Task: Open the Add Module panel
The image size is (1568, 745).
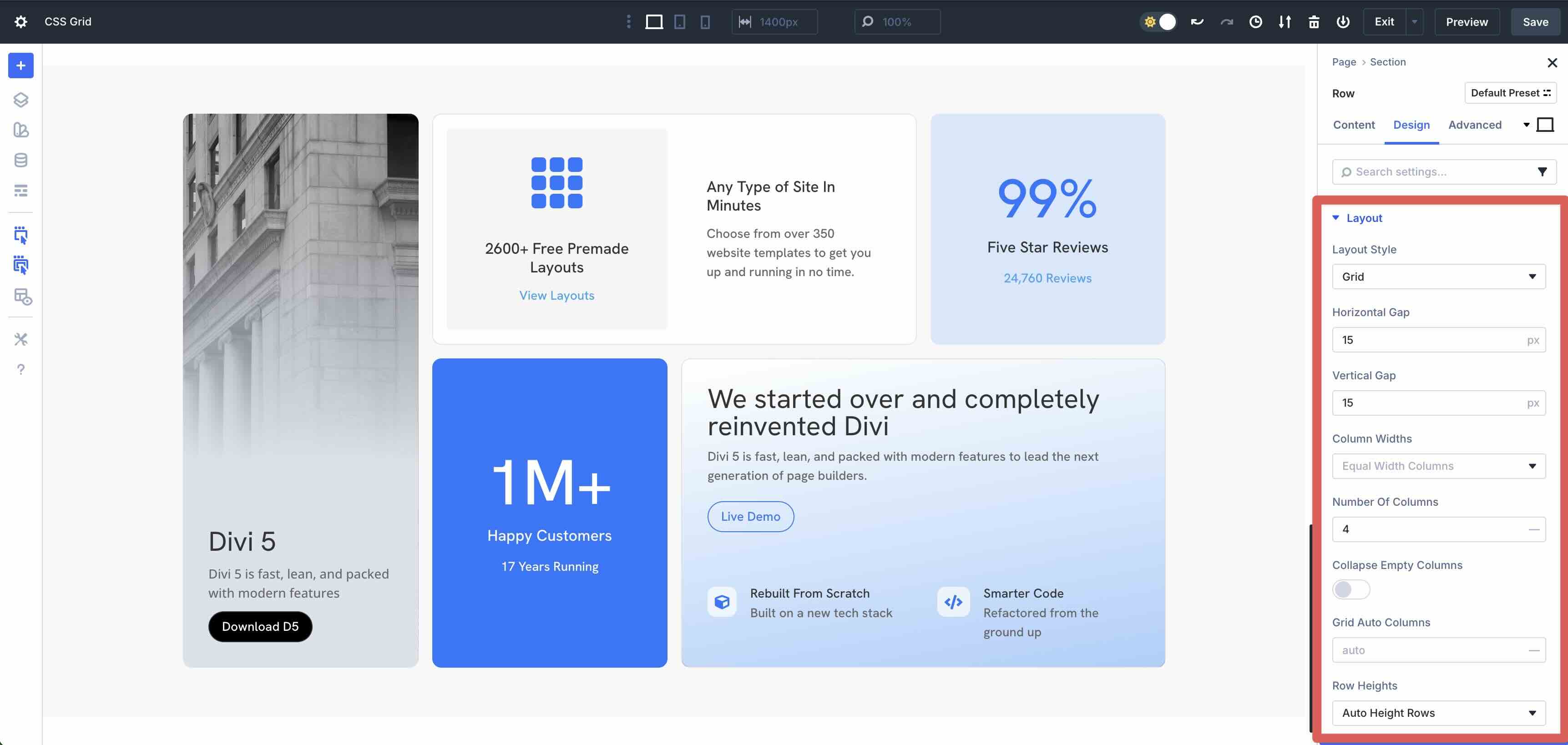Action: (20, 66)
